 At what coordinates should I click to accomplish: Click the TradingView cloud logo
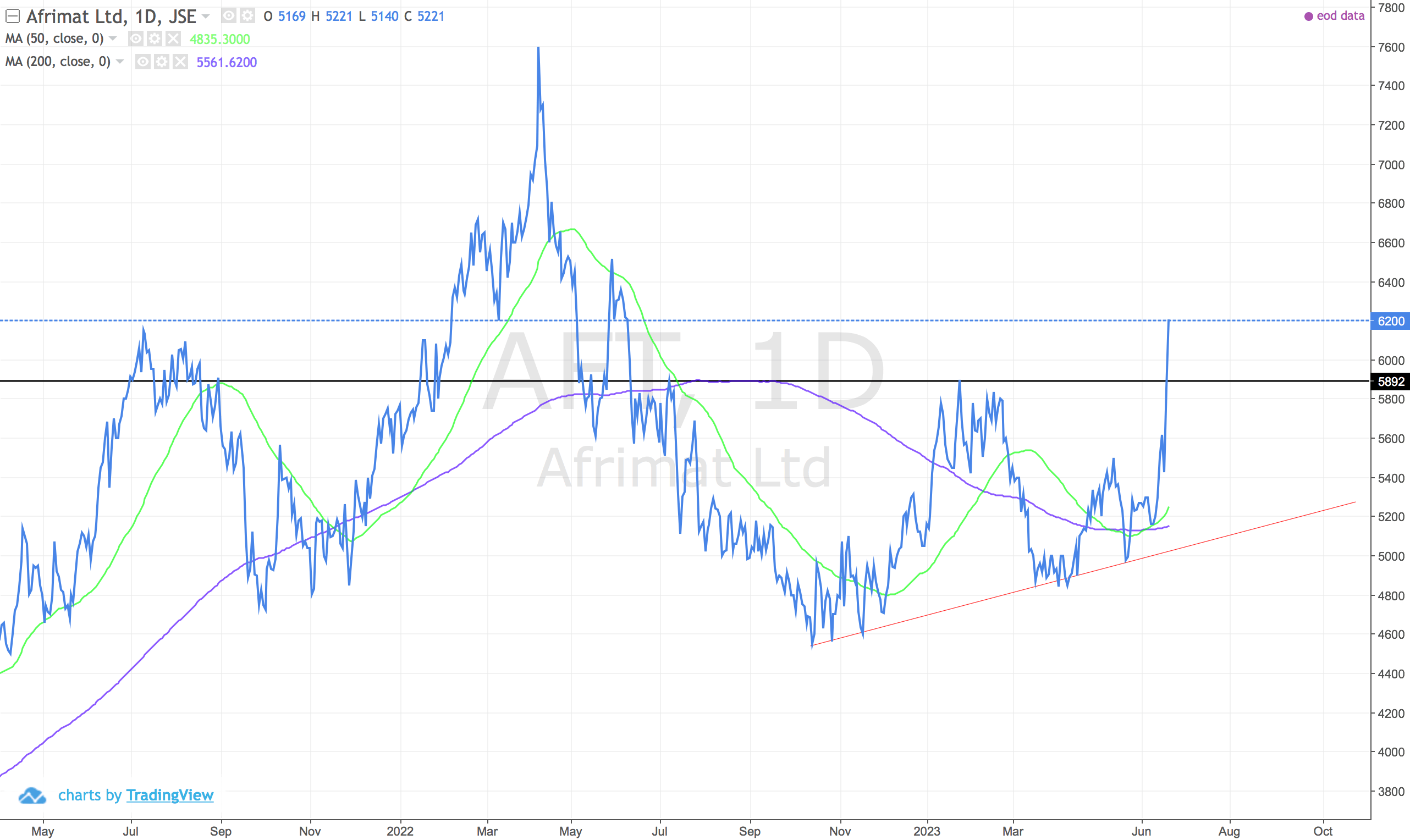(x=32, y=795)
